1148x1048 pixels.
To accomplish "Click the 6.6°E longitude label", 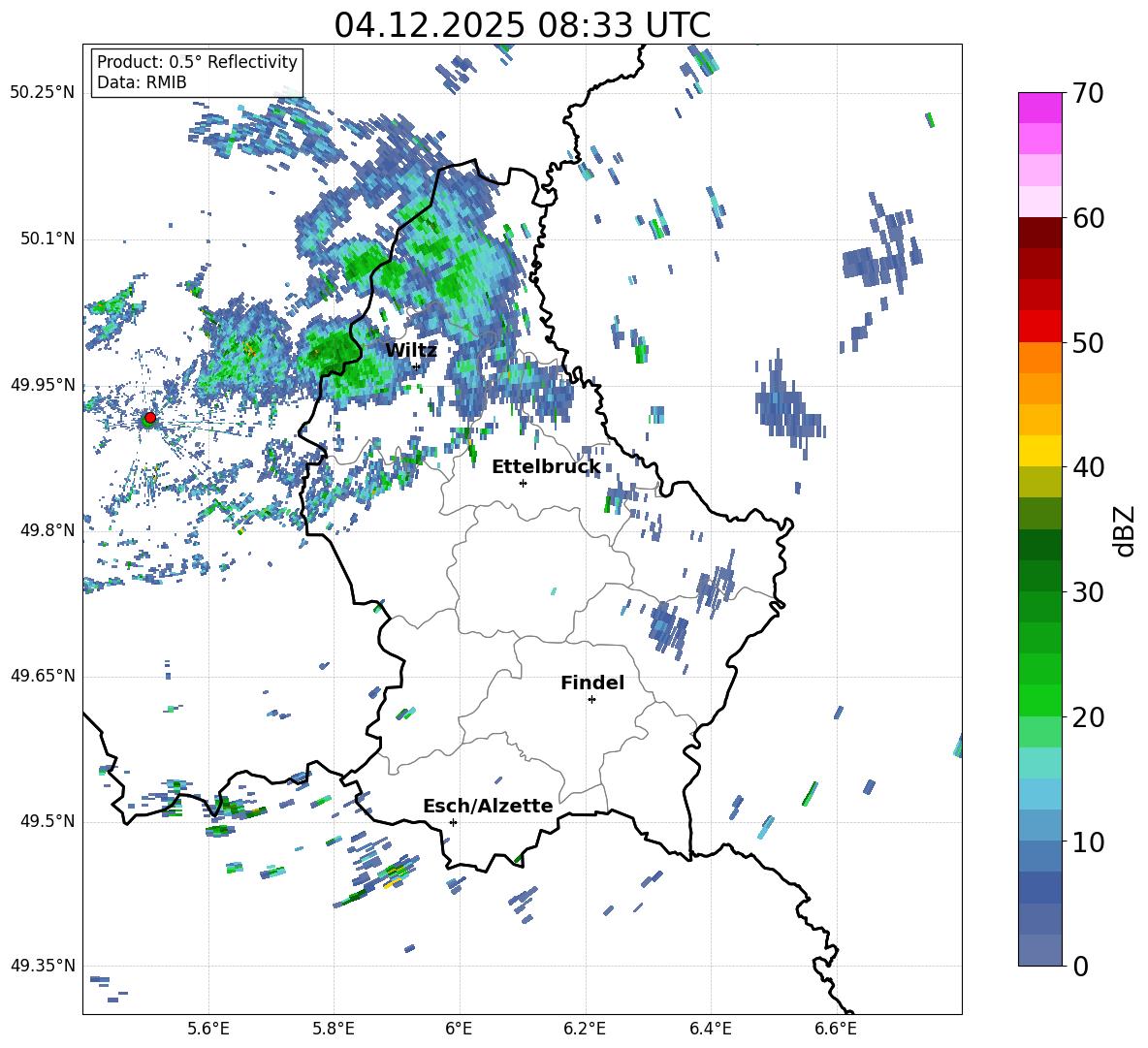I will point(836,1029).
